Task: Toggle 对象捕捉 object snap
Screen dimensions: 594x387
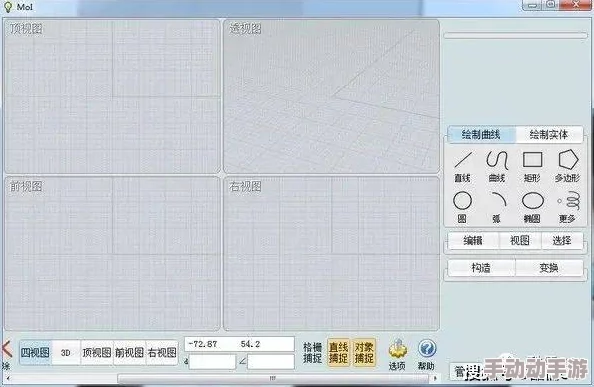Action: [x=364, y=353]
